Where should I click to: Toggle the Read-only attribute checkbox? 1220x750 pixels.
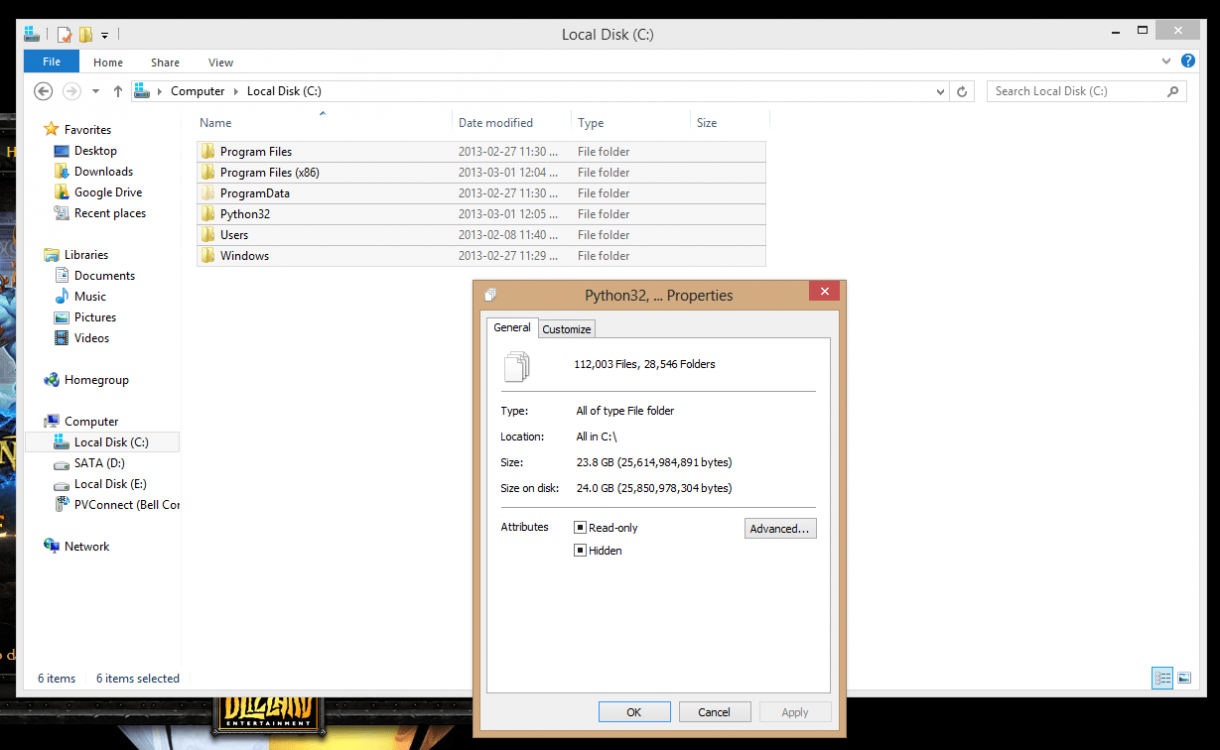[580, 528]
